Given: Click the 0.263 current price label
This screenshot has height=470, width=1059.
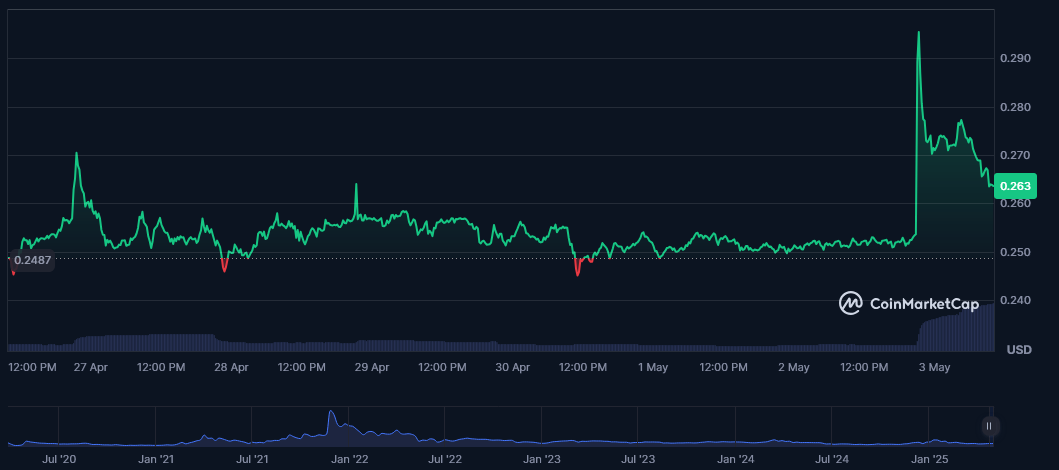Looking at the screenshot, I should click(x=1014, y=186).
